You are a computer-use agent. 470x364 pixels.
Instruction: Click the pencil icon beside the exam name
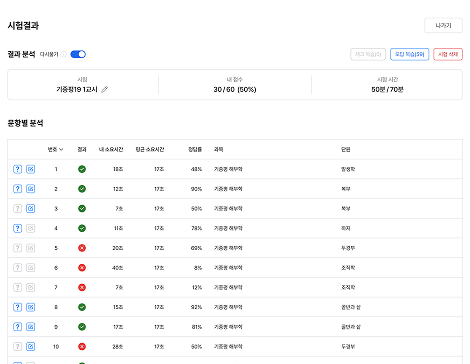coord(105,89)
